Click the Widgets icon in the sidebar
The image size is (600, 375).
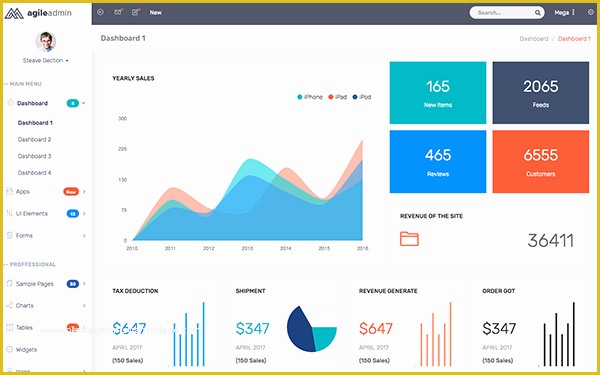click(x=10, y=349)
